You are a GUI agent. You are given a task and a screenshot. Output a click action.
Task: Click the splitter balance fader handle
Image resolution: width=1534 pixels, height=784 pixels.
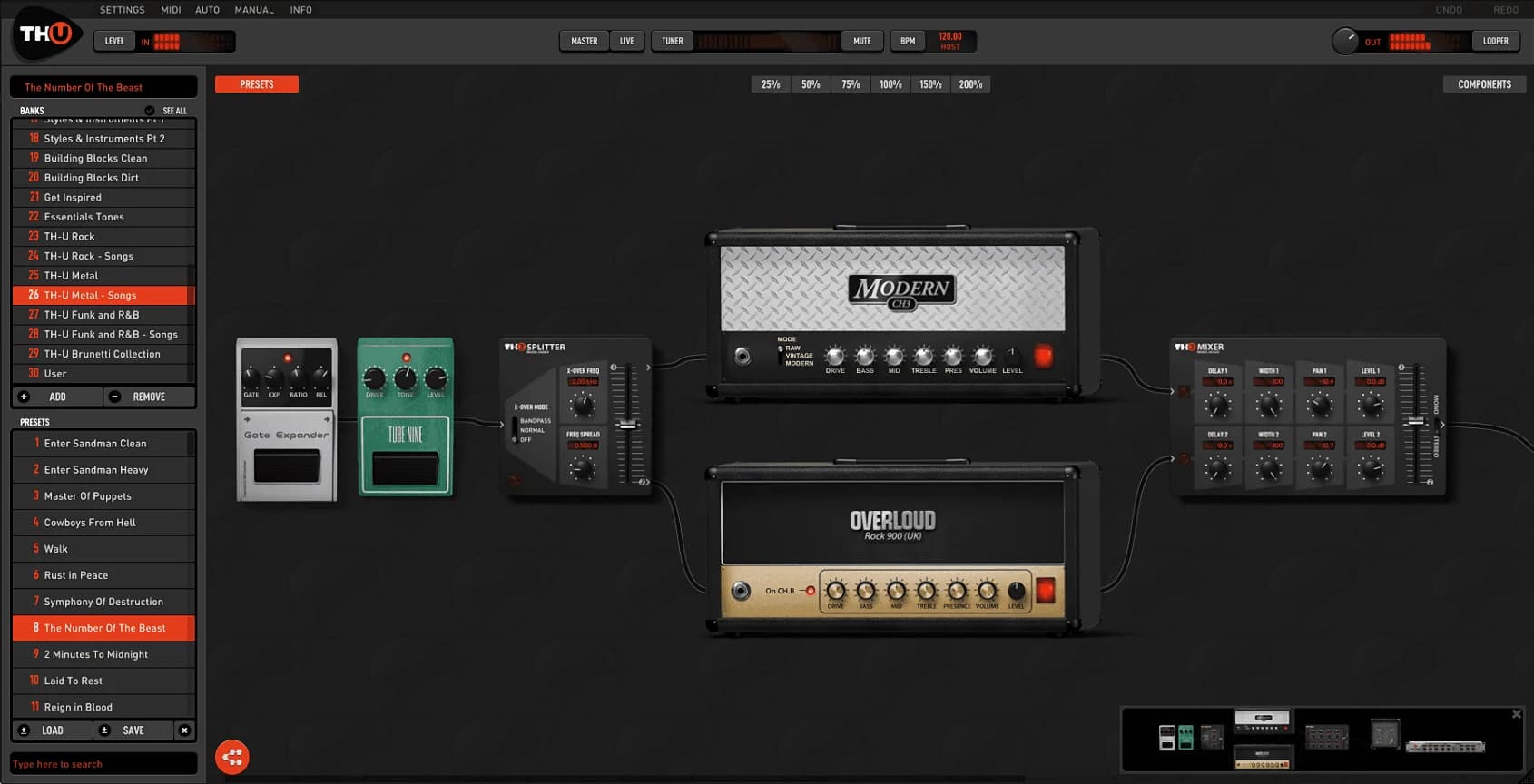tap(627, 425)
